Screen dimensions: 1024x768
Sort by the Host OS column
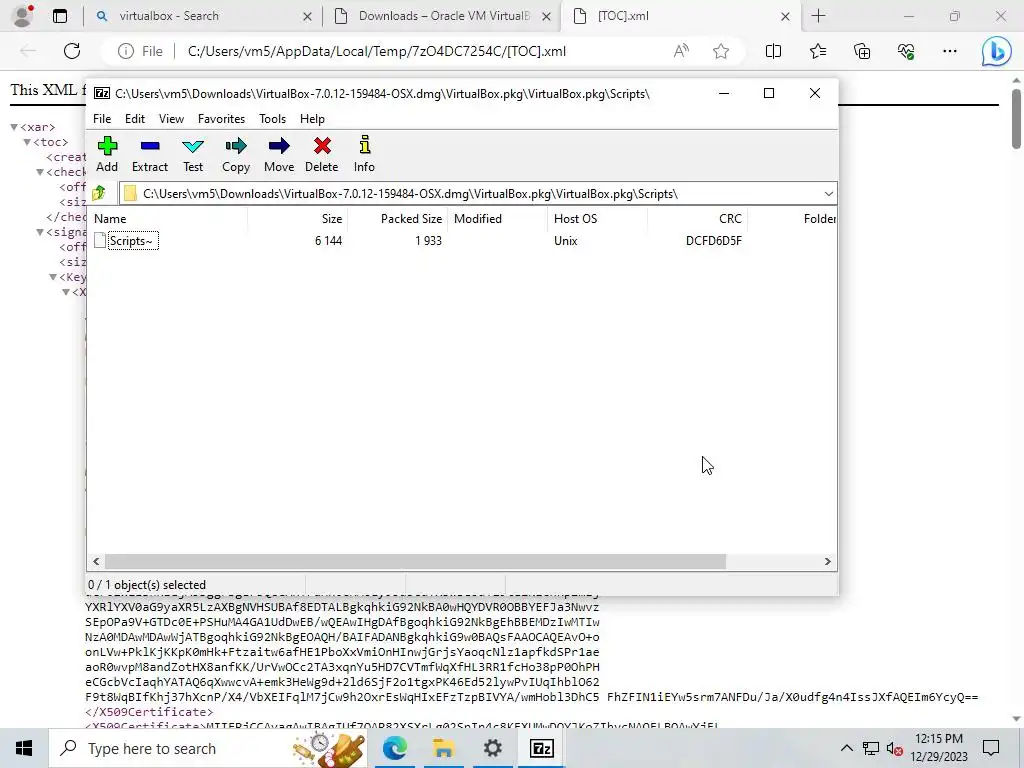(x=598, y=219)
